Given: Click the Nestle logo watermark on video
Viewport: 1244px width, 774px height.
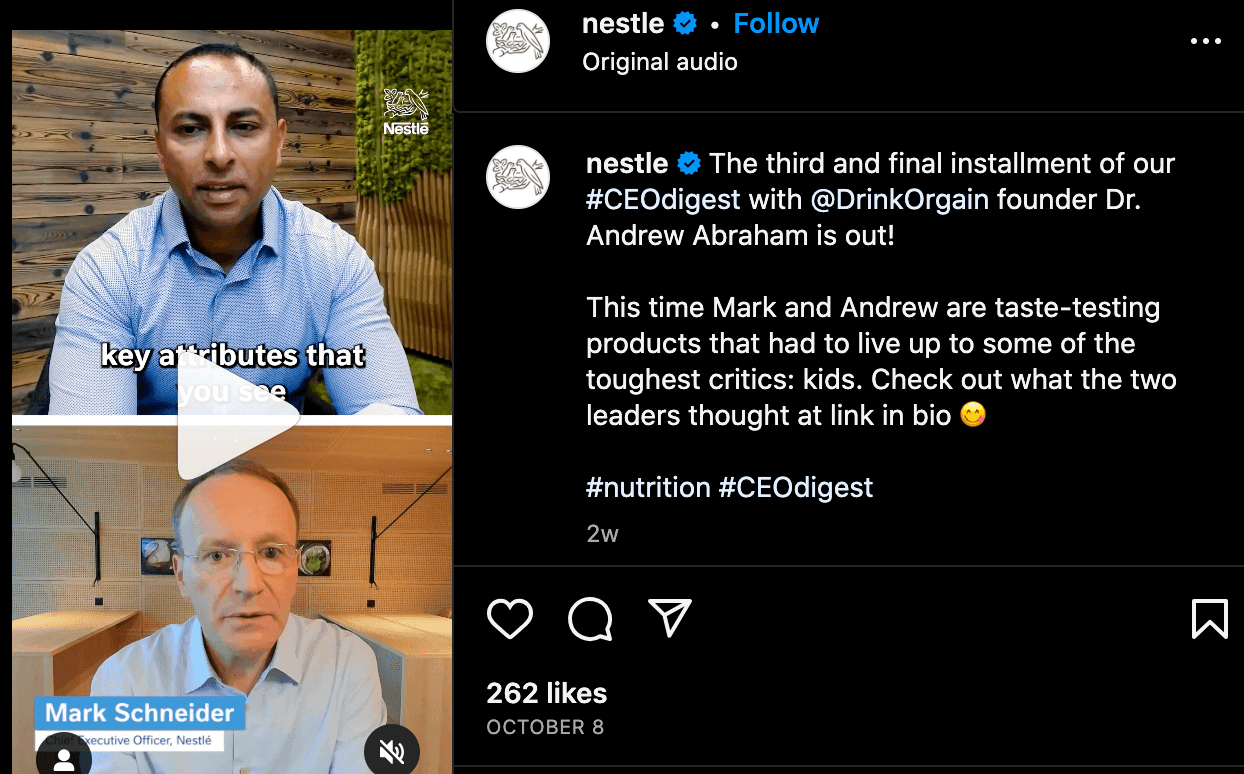Looking at the screenshot, I should pyautogui.click(x=406, y=112).
